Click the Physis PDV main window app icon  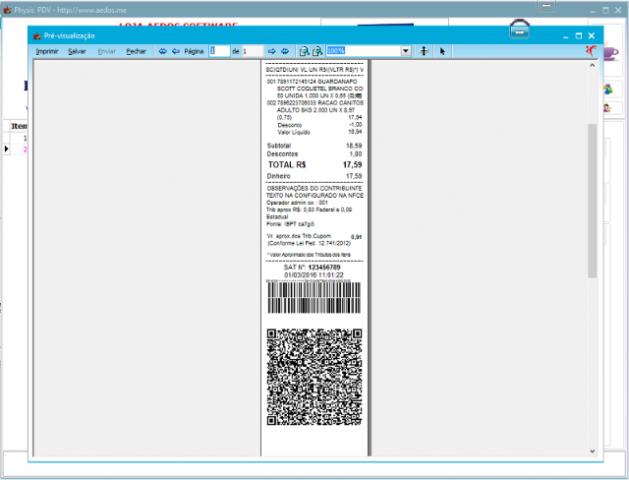[7, 10]
